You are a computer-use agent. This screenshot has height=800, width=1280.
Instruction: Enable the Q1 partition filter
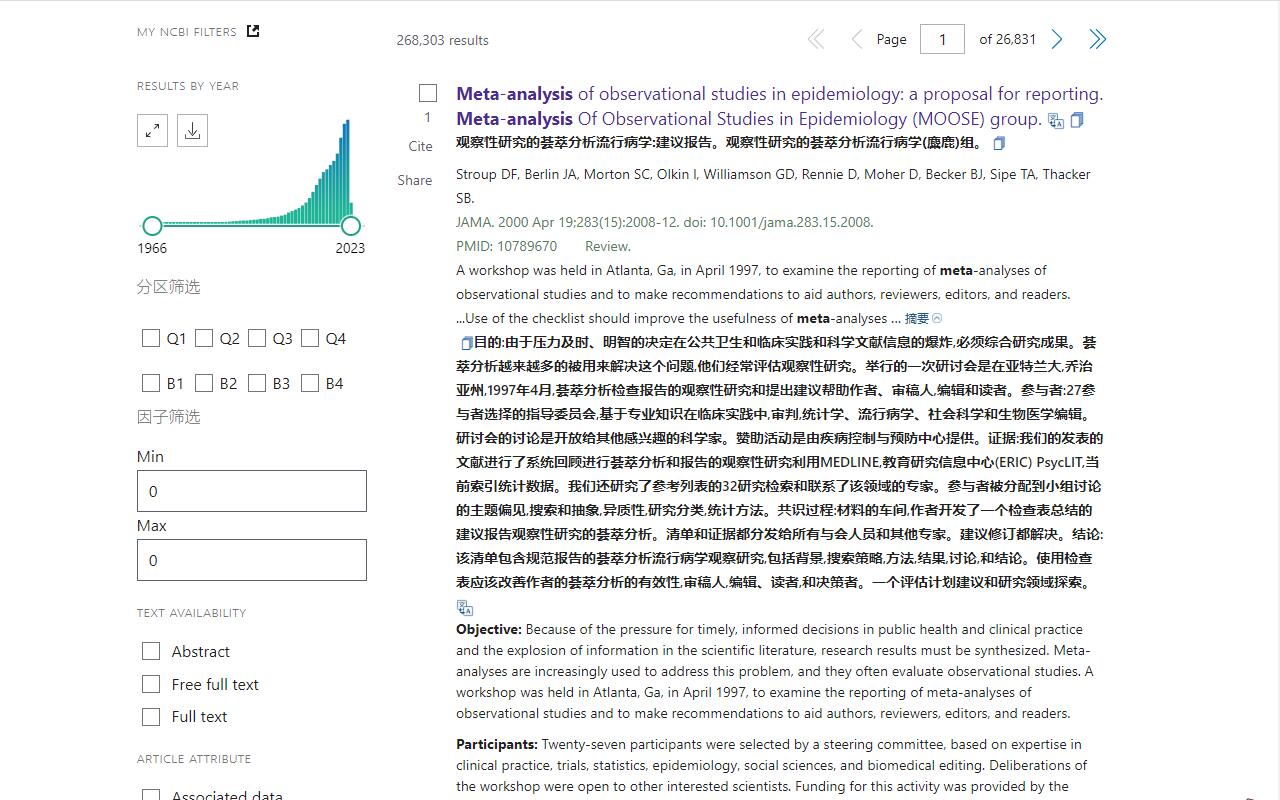tap(151, 338)
